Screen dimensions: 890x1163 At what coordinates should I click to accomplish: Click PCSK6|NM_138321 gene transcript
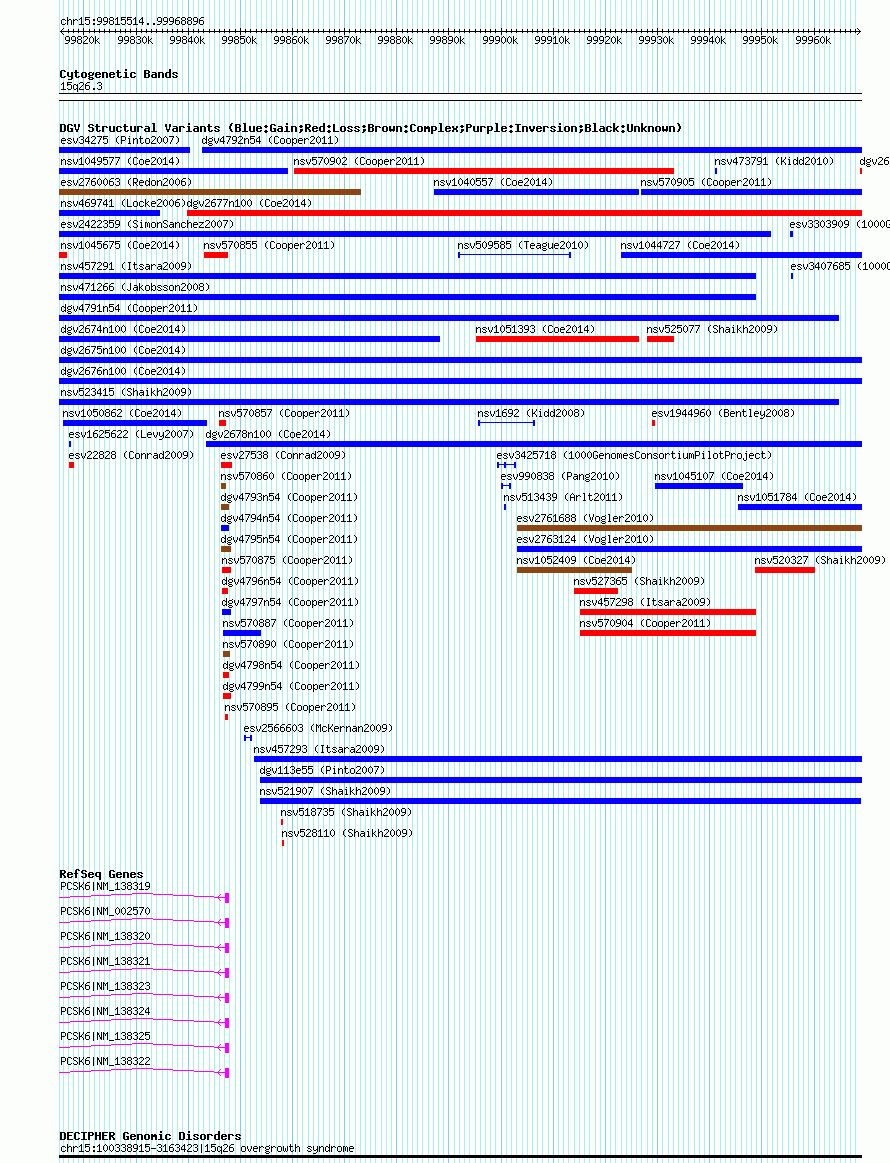click(145, 967)
